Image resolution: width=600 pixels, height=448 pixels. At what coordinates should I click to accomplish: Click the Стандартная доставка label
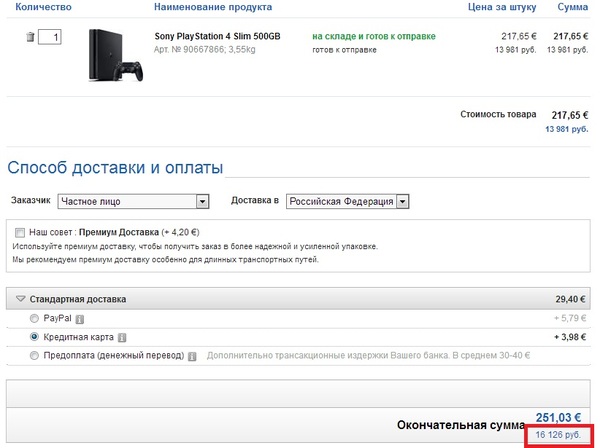pyautogui.click(x=78, y=299)
